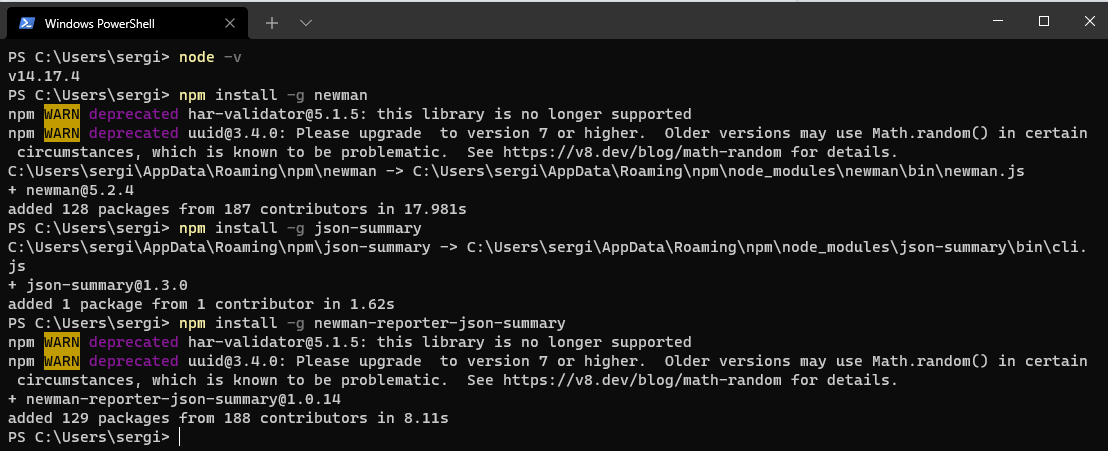The image size is (1108, 451).
Task: Click the cursor at the final prompt
Action: click(x=180, y=437)
